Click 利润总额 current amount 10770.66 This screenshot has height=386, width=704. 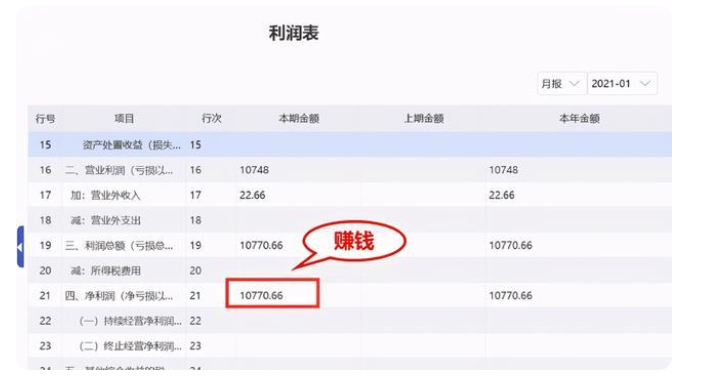261,246
